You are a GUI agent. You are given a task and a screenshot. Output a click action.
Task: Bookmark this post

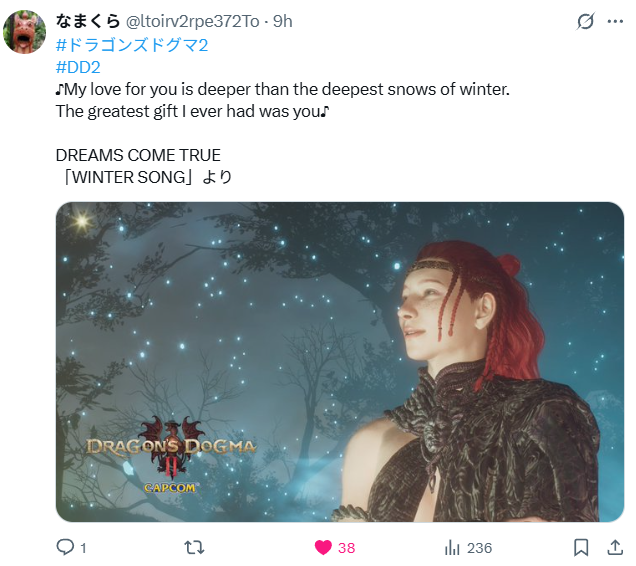tap(581, 547)
